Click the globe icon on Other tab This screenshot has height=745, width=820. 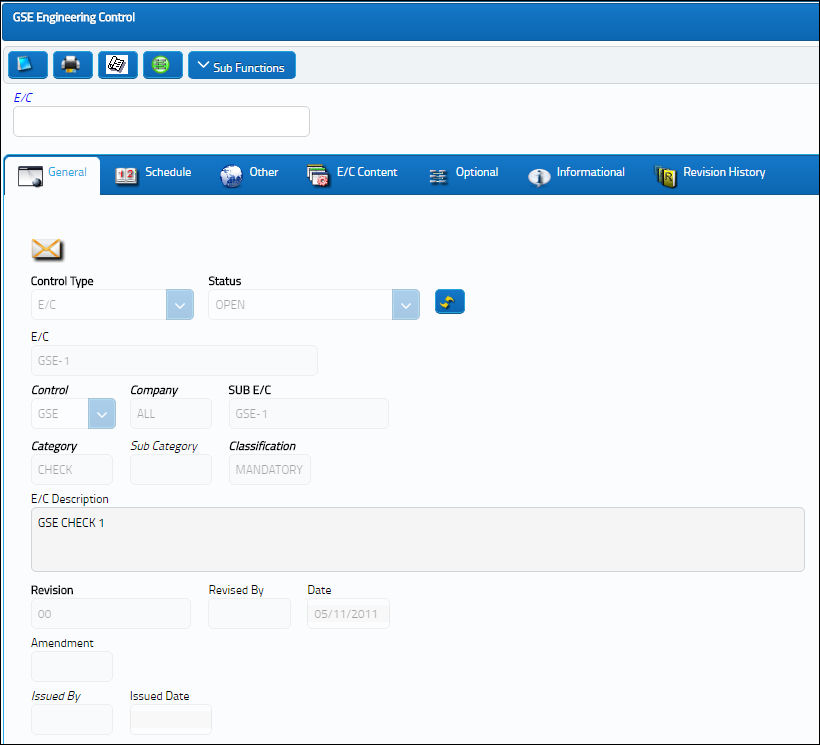[x=231, y=176]
